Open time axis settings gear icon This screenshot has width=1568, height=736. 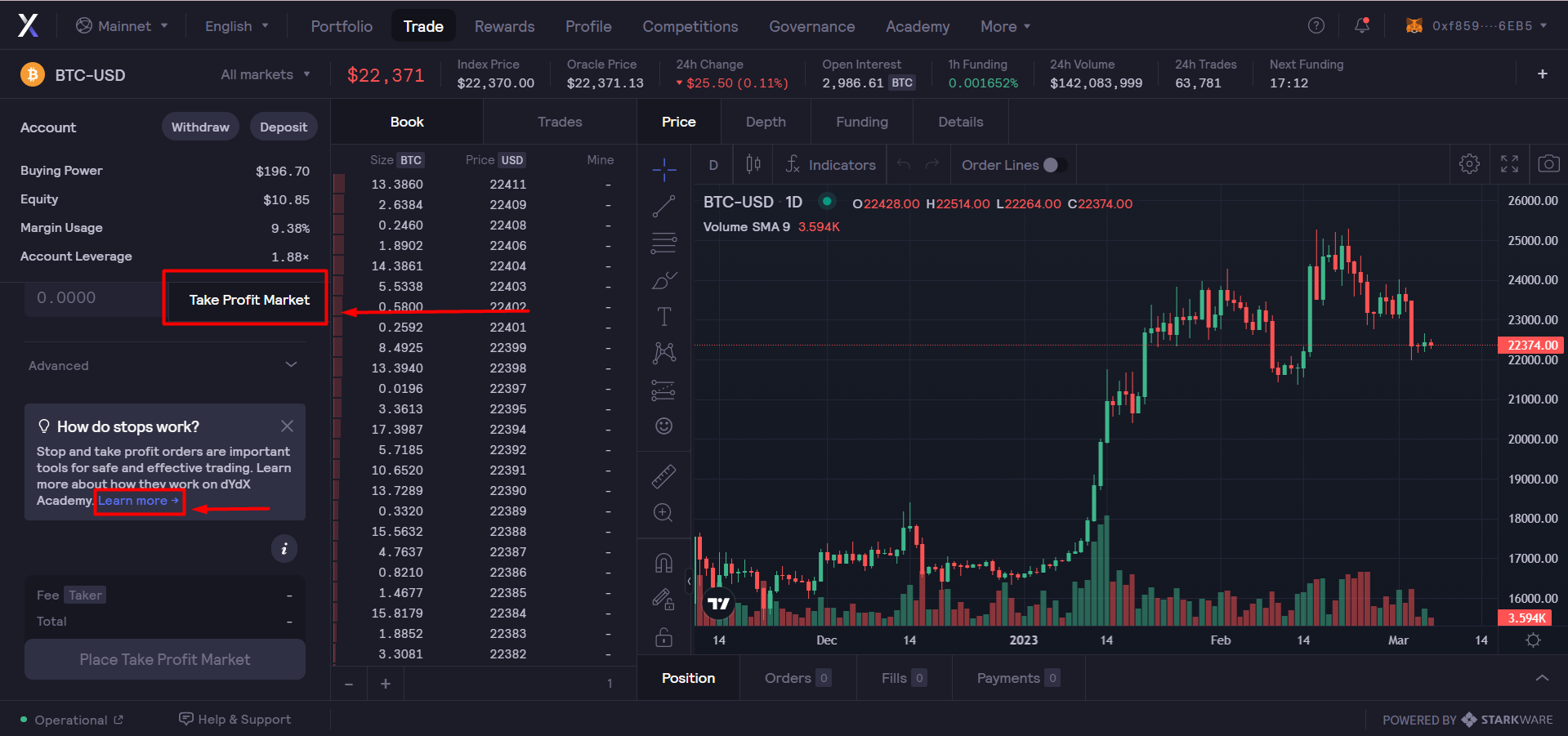(1533, 640)
